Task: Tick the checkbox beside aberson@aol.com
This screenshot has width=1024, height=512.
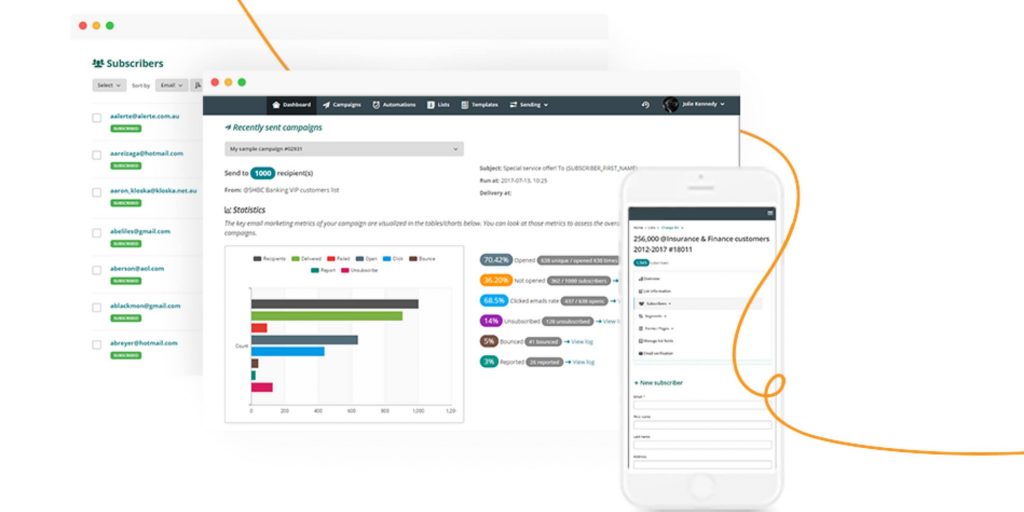Action: tap(97, 270)
